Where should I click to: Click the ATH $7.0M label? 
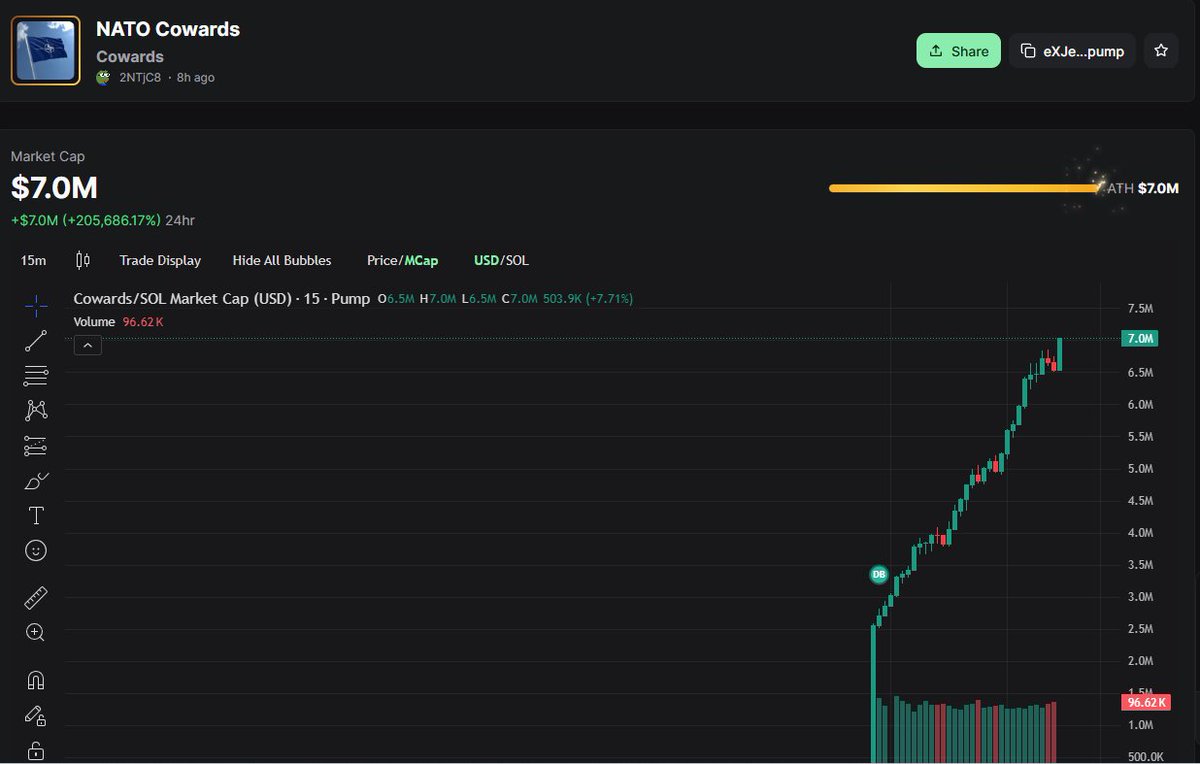pyautogui.click(x=1143, y=188)
